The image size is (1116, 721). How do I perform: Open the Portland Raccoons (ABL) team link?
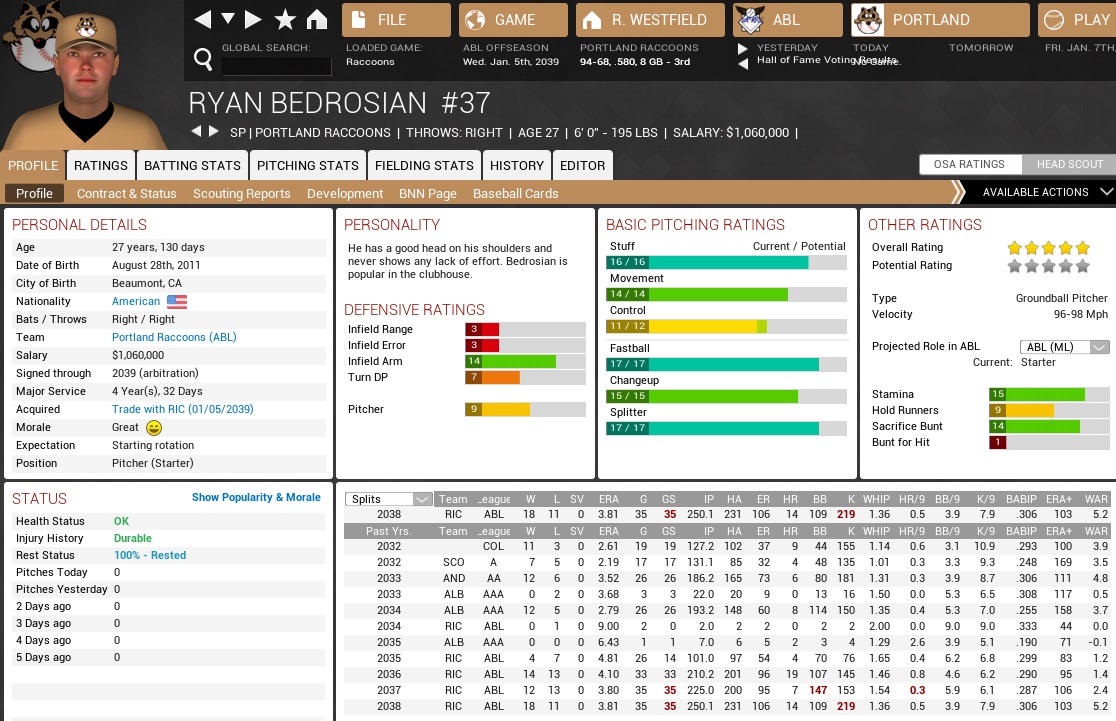(174, 338)
